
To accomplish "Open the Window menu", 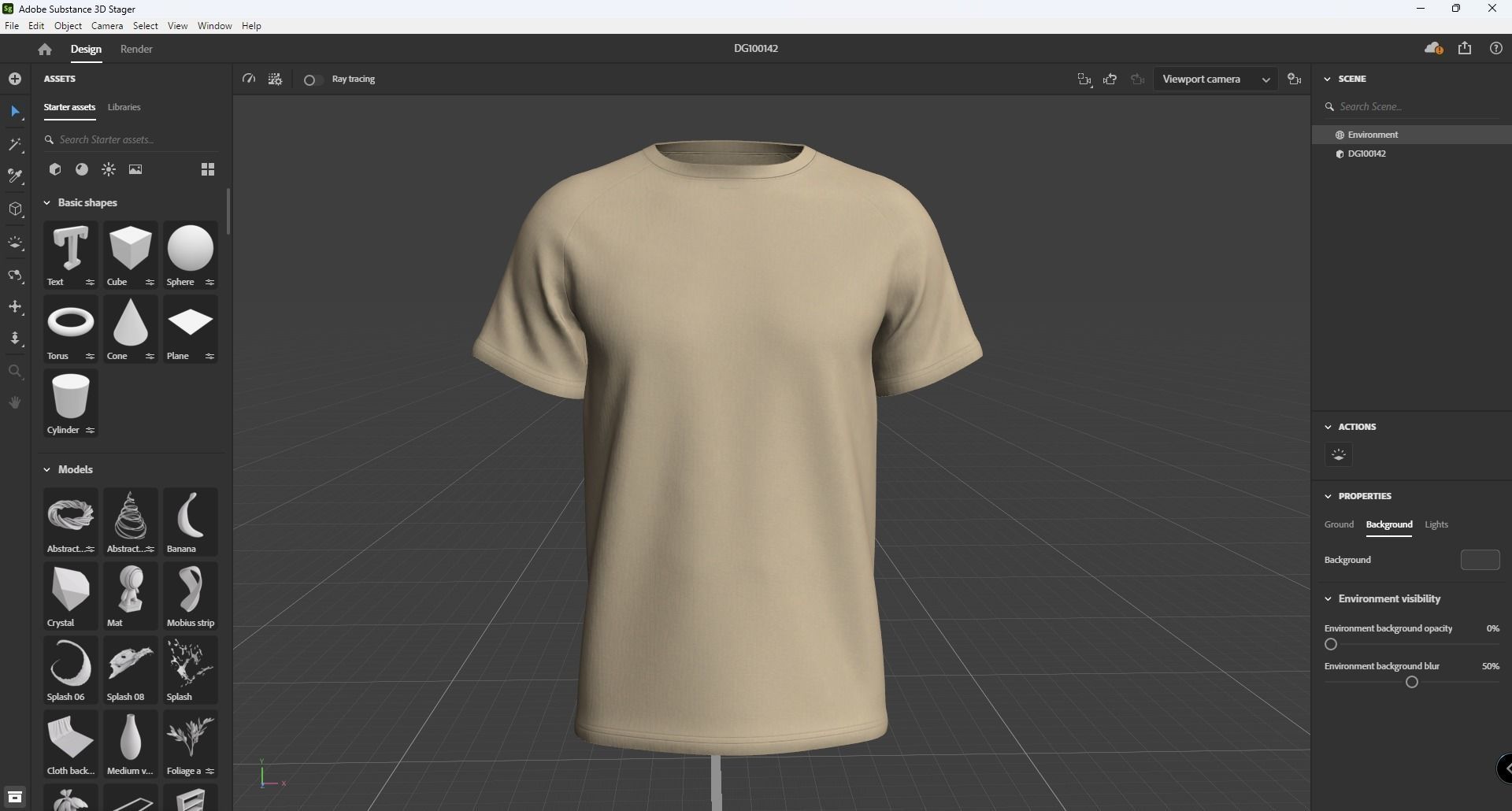I will (214, 26).
